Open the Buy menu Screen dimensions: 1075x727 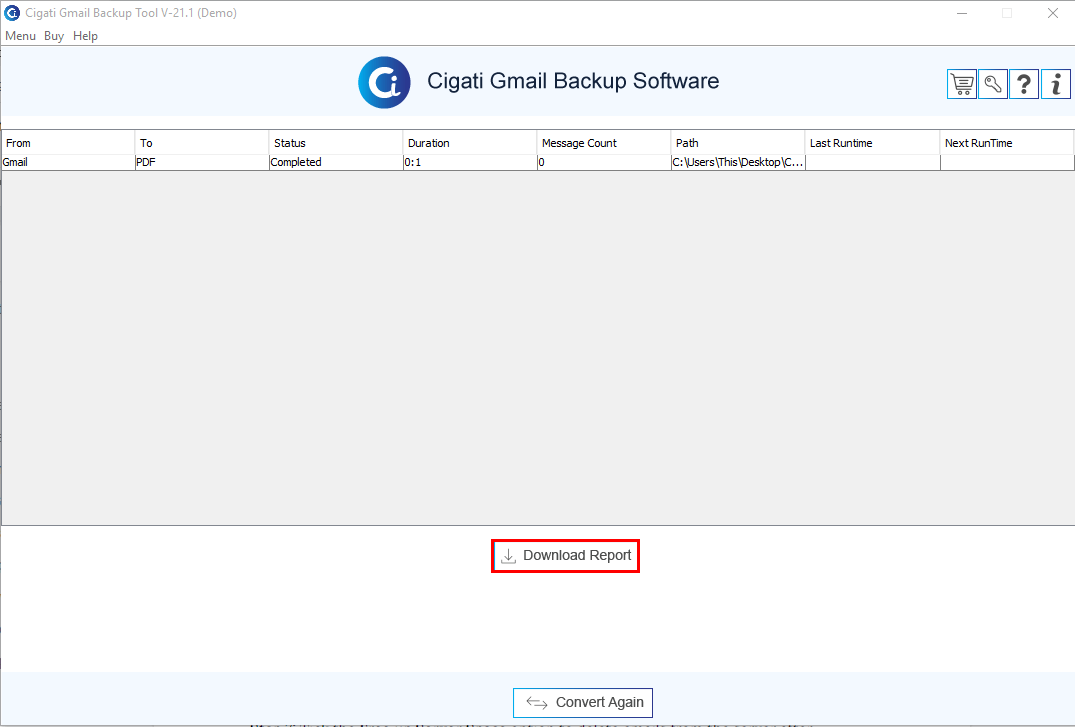[54, 36]
